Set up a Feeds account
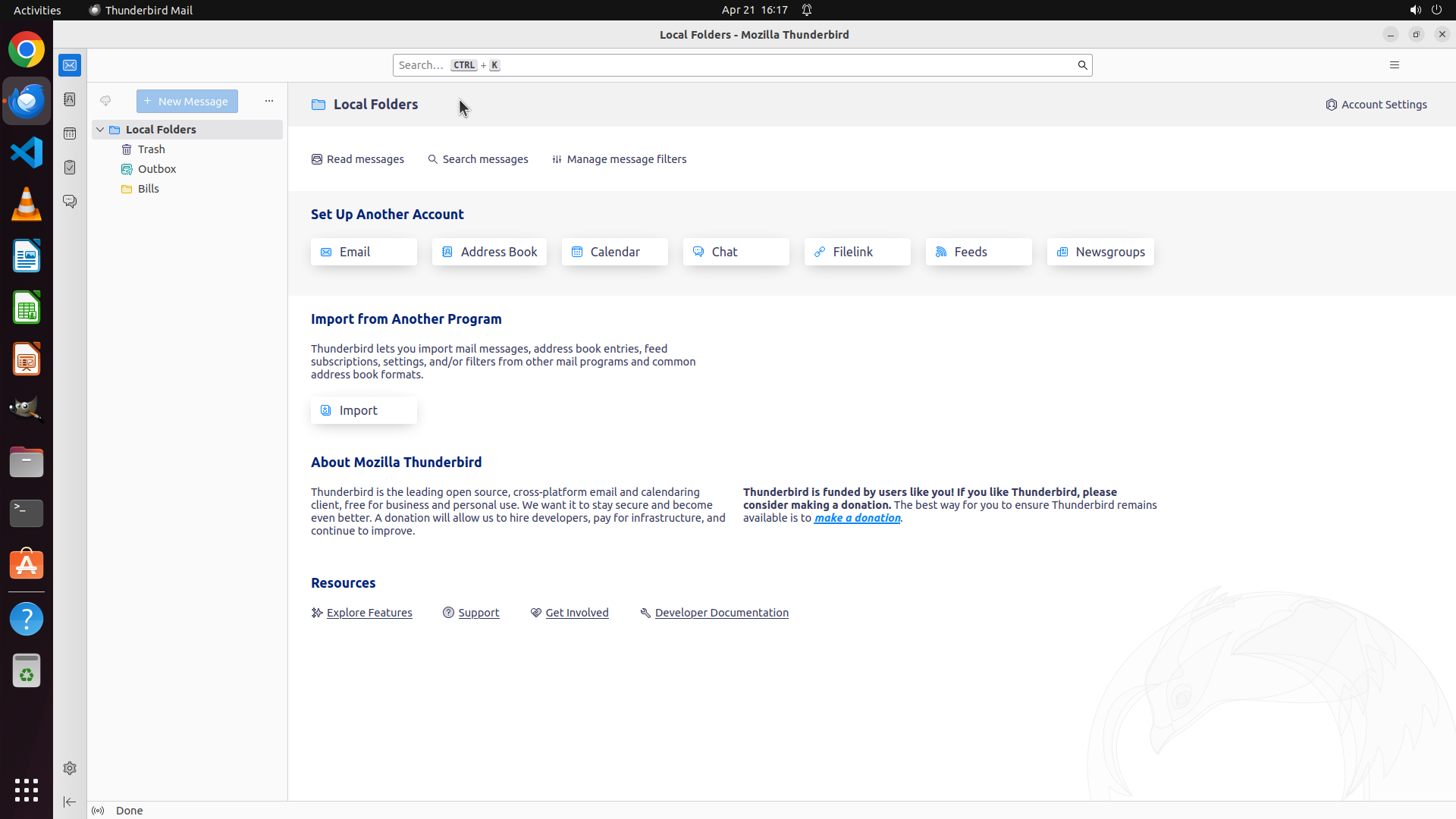This screenshot has height=819, width=1456. (978, 252)
